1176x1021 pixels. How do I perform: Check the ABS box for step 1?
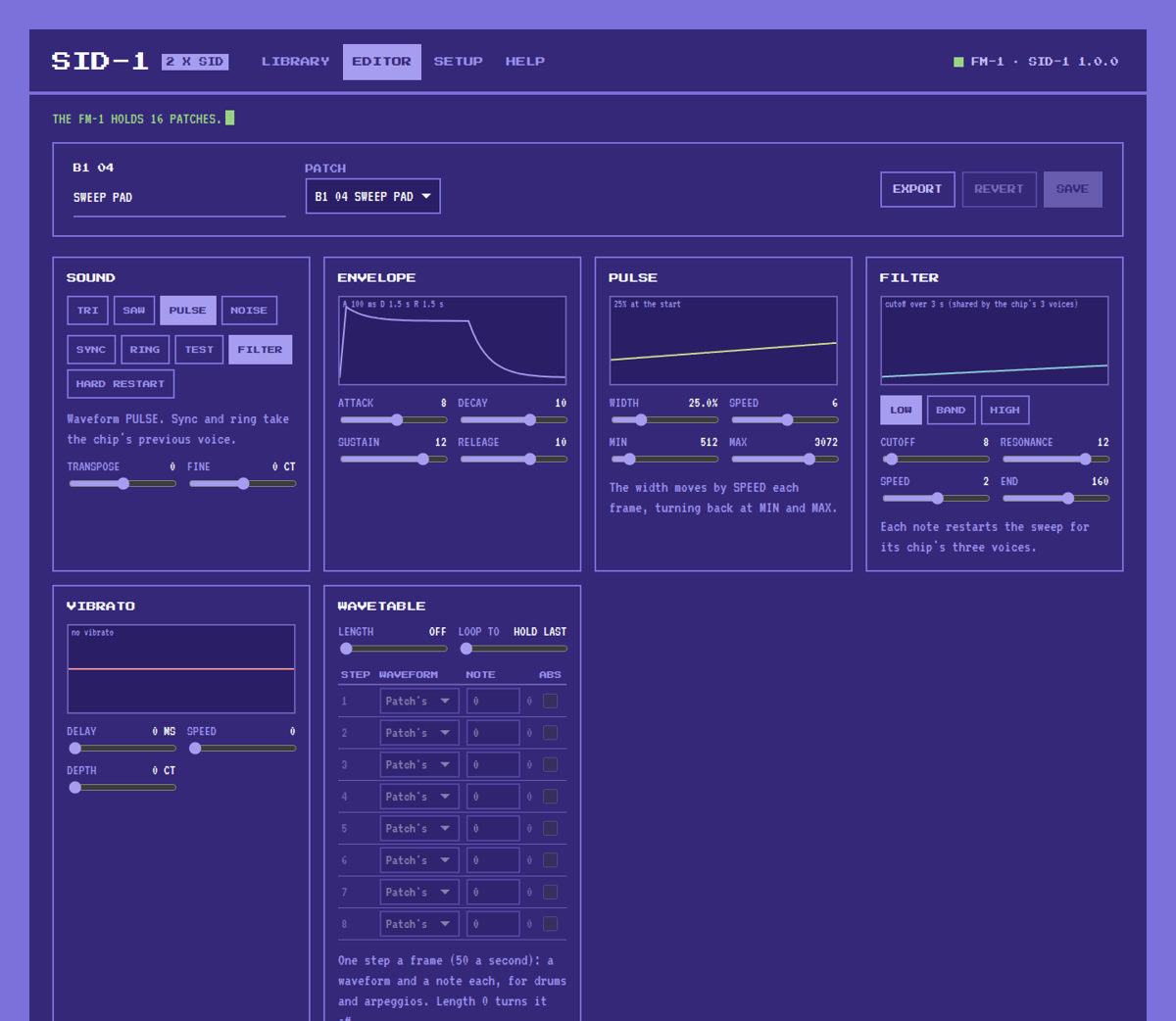click(x=551, y=701)
